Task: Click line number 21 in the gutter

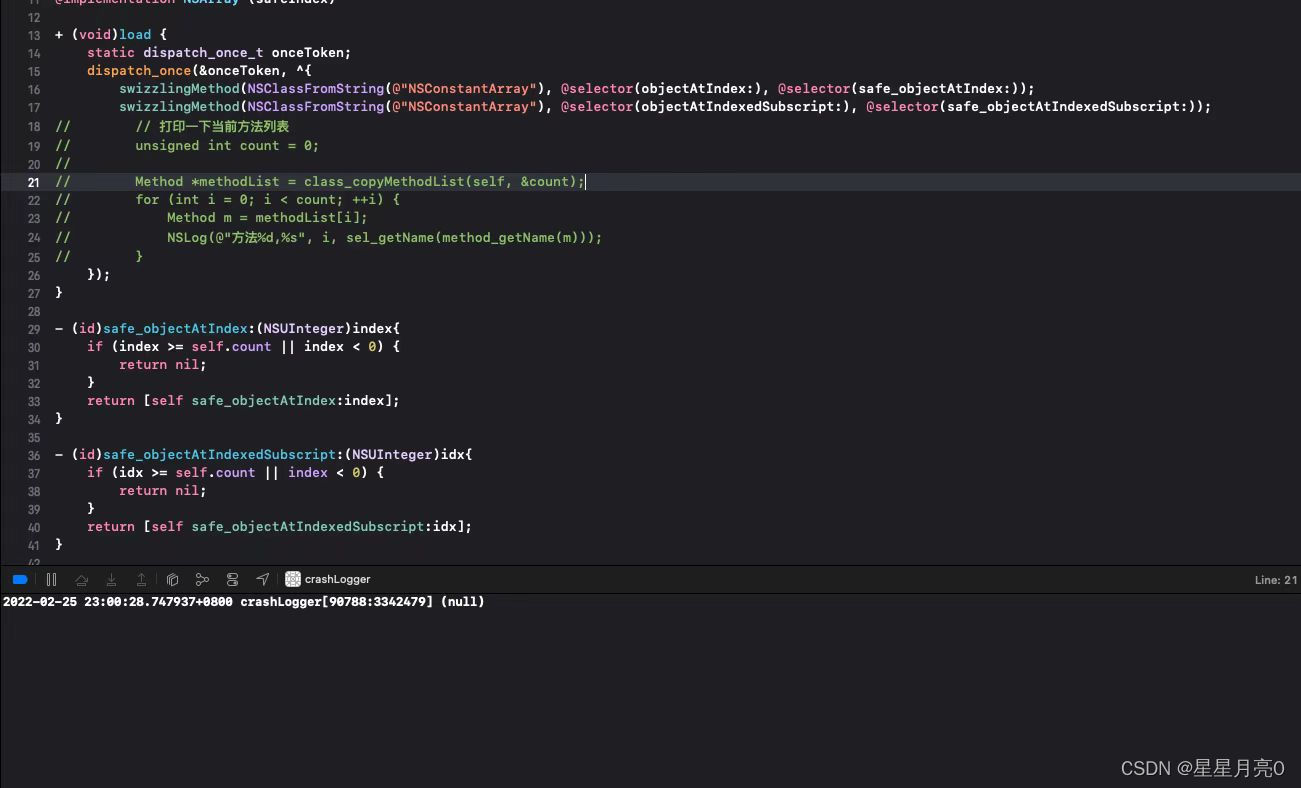Action: [x=34, y=182]
